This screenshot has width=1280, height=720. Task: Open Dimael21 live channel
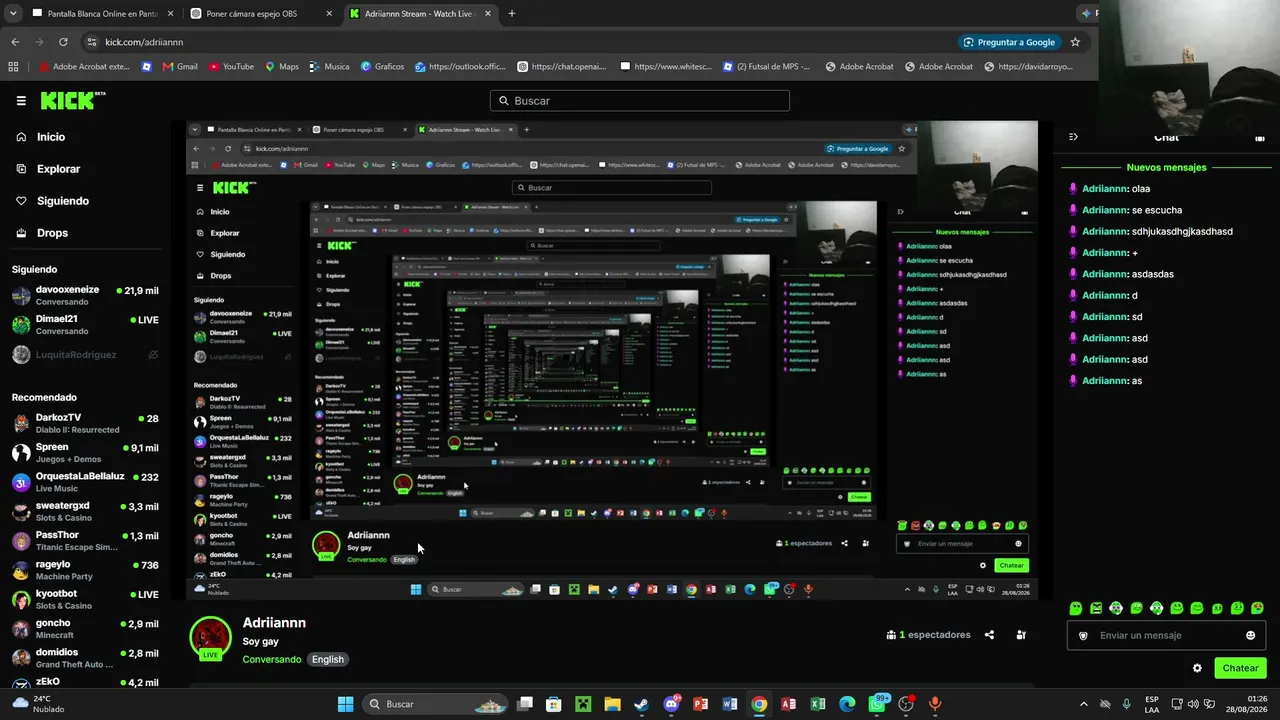85,324
